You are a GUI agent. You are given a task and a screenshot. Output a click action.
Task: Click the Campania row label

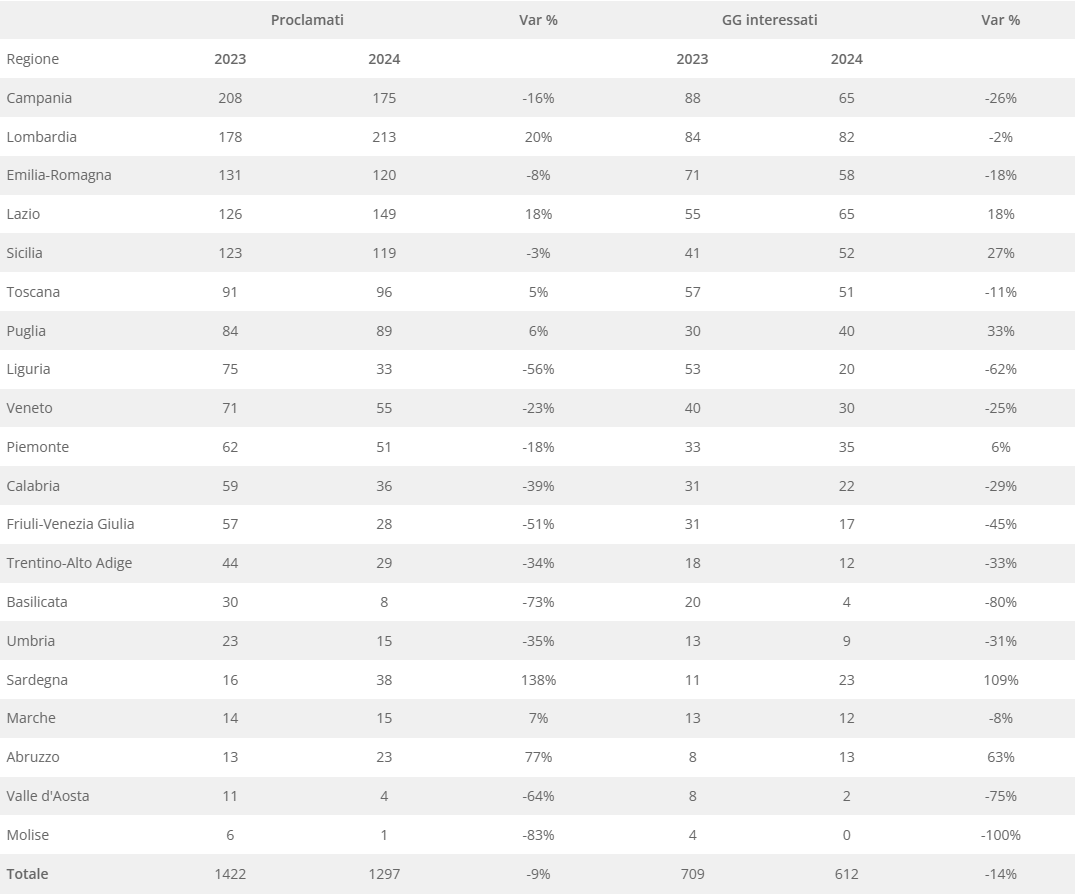[x=39, y=98]
